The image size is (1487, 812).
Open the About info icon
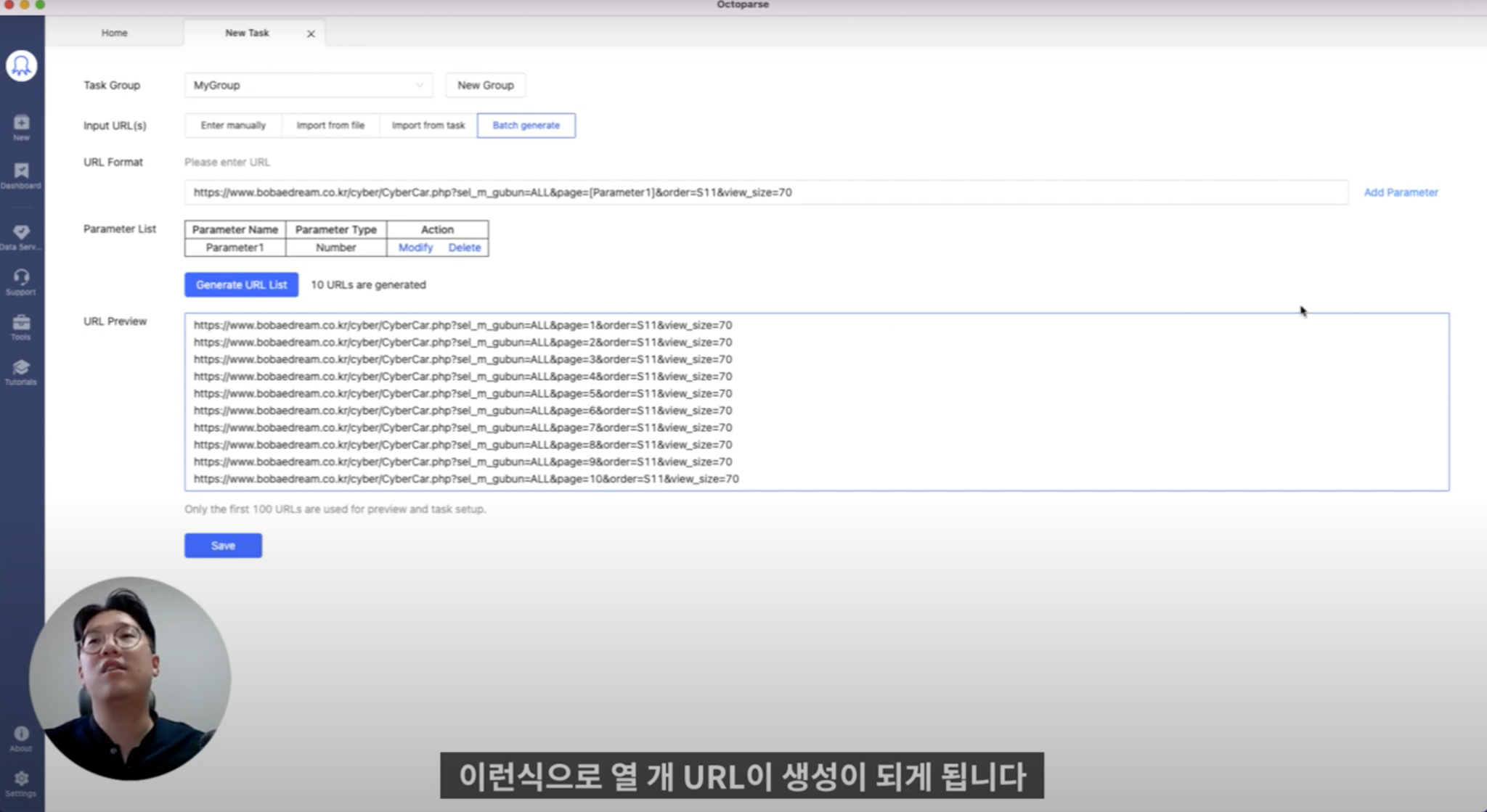22,739
